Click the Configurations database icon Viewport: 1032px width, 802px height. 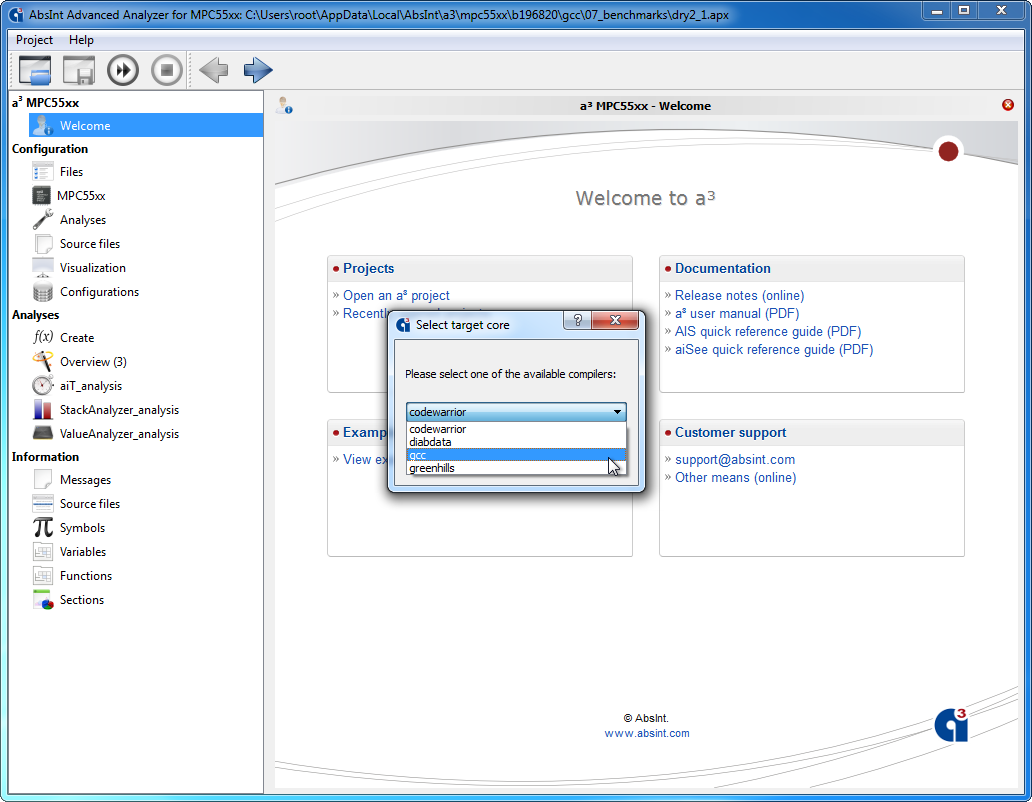point(43,291)
